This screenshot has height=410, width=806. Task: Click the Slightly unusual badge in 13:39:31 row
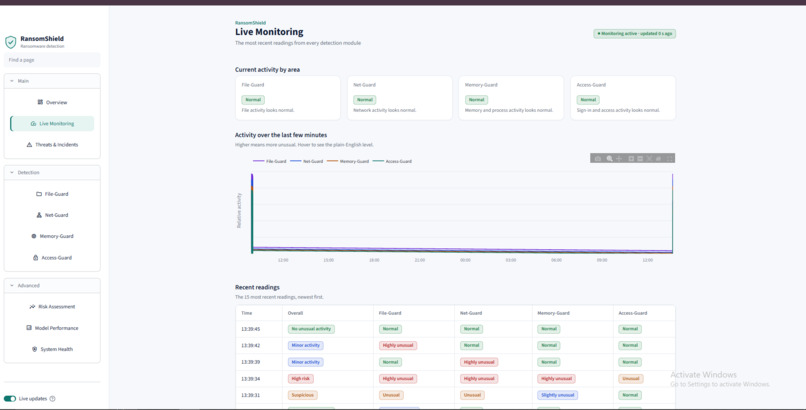(558, 395)
